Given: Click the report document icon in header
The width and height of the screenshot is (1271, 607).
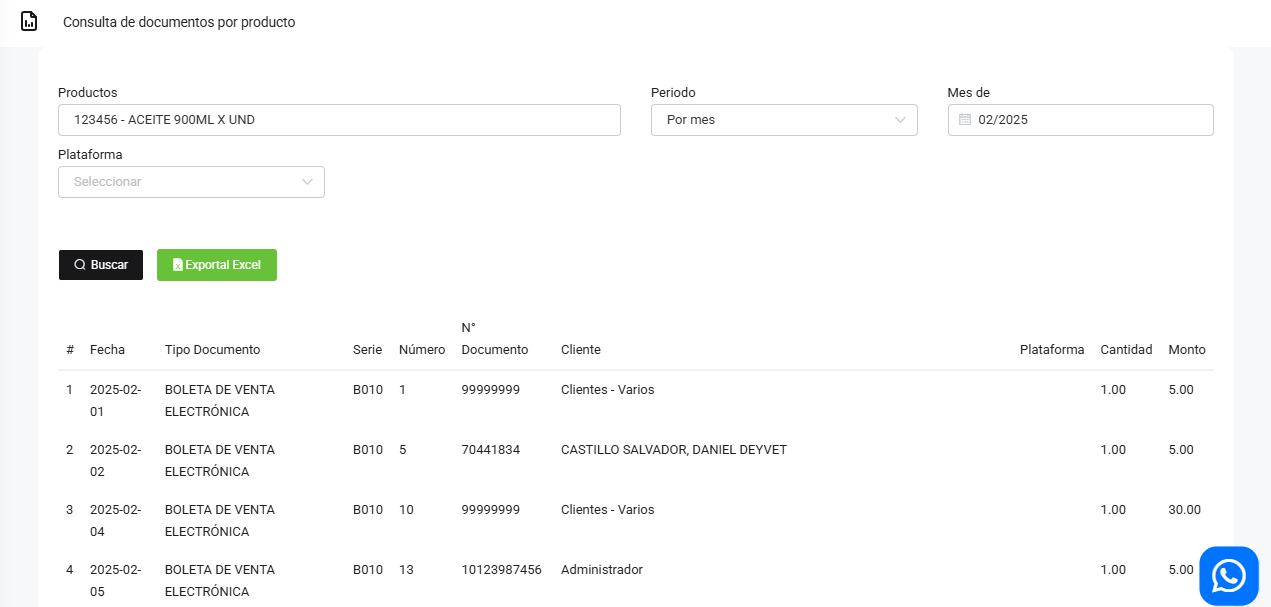Looking at the screenshot, I should click(29, 21).
